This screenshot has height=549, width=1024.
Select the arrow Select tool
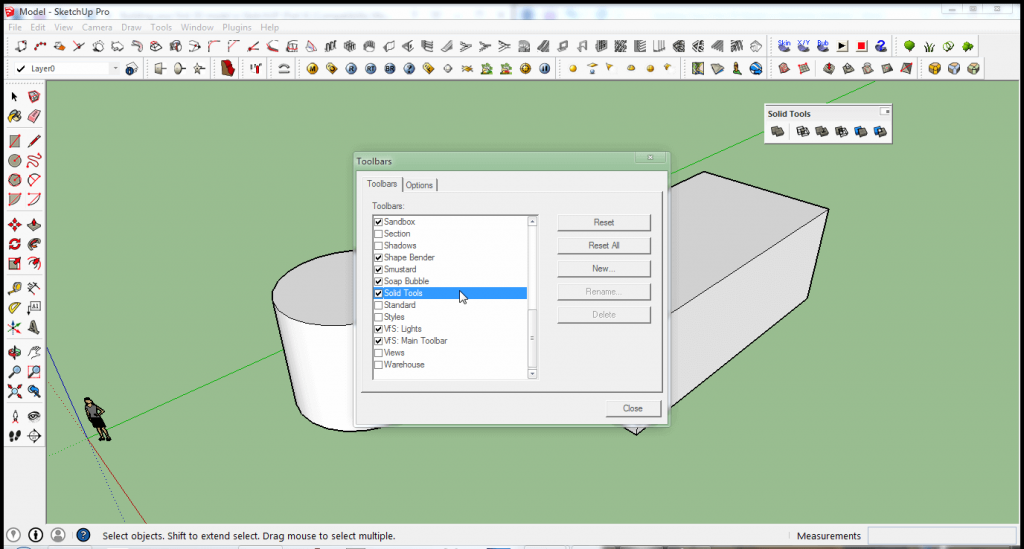14,97
